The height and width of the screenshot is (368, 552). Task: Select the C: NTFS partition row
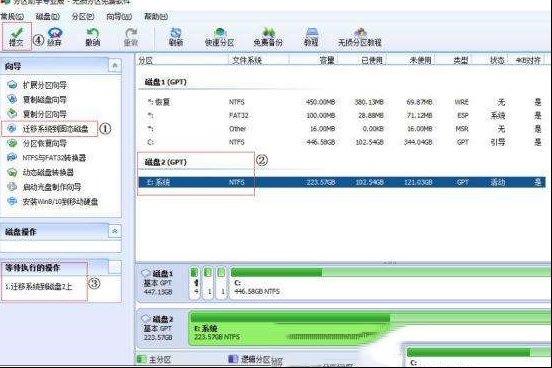pos(341,142)
